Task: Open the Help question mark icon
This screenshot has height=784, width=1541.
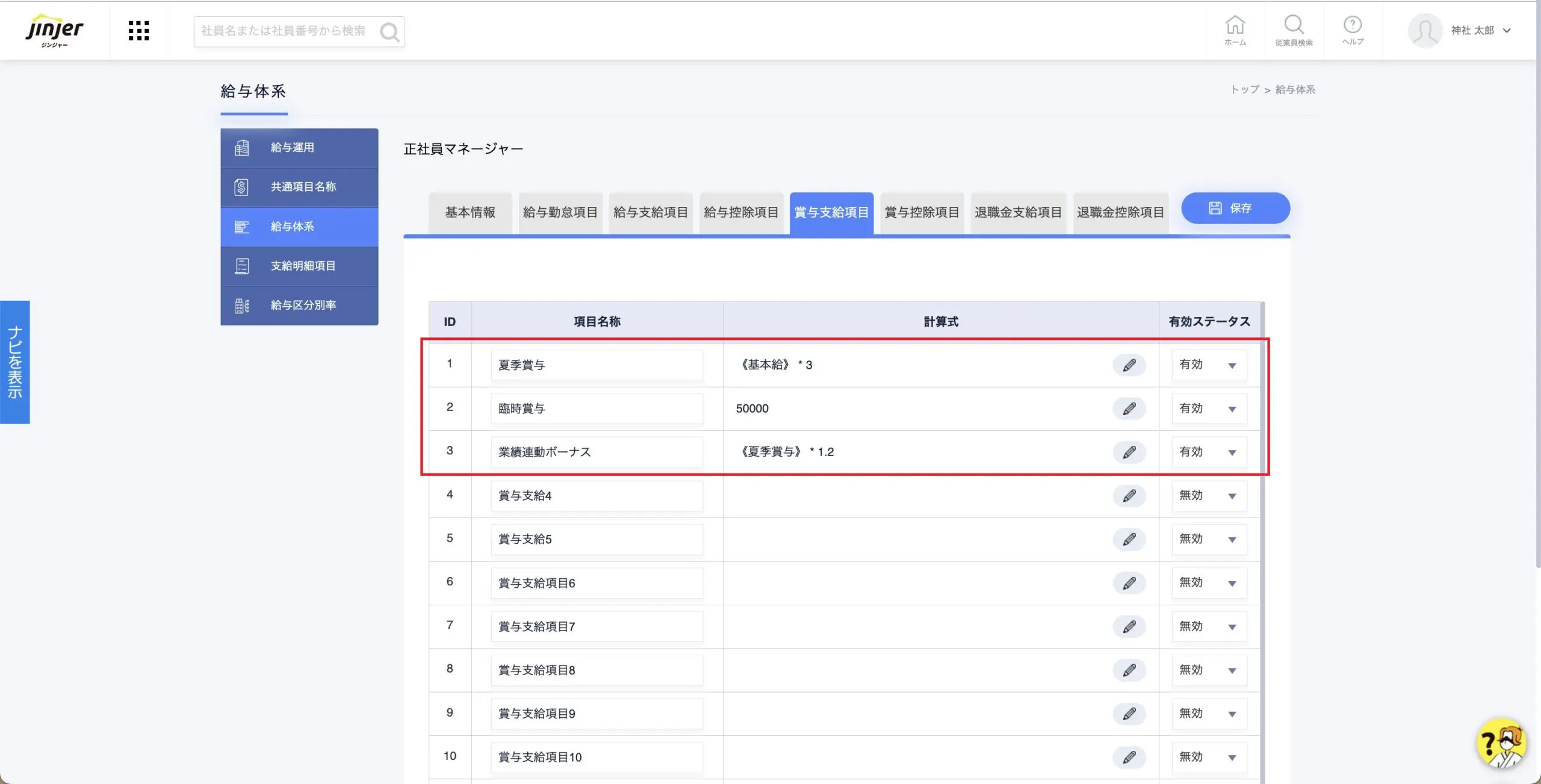Action: (1352, 30)
